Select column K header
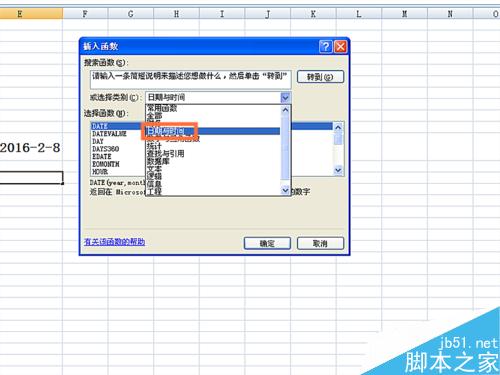Image resolution: width=500 pixels, height=375 pixels. point(313,14)
